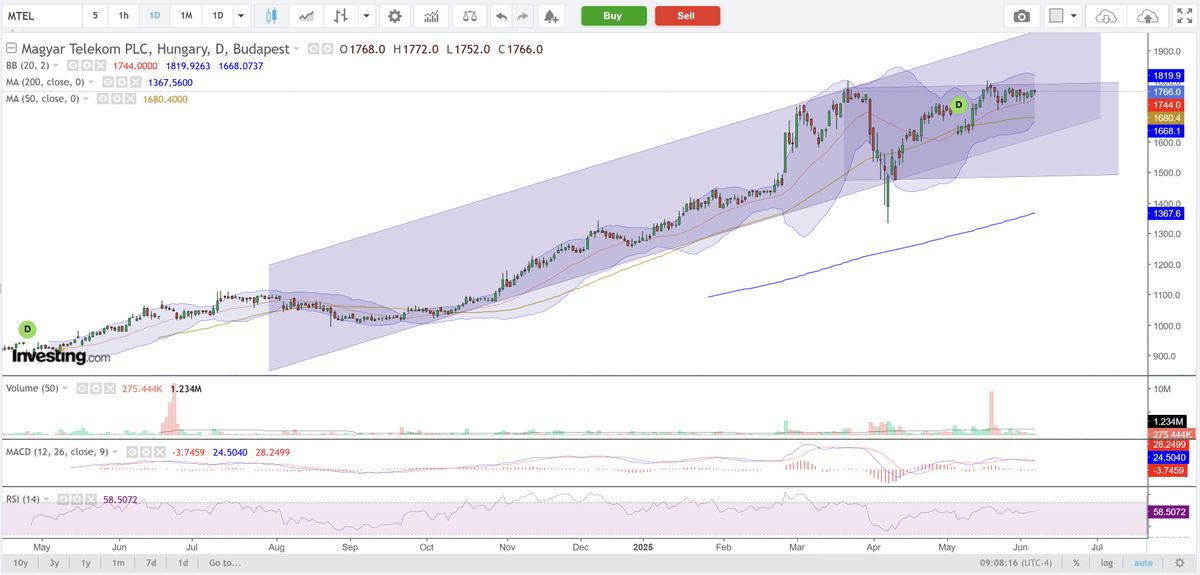The width and height of the screenshot is (1200, 575).
Task: Toggle percent scale button
Action: 1076,563
